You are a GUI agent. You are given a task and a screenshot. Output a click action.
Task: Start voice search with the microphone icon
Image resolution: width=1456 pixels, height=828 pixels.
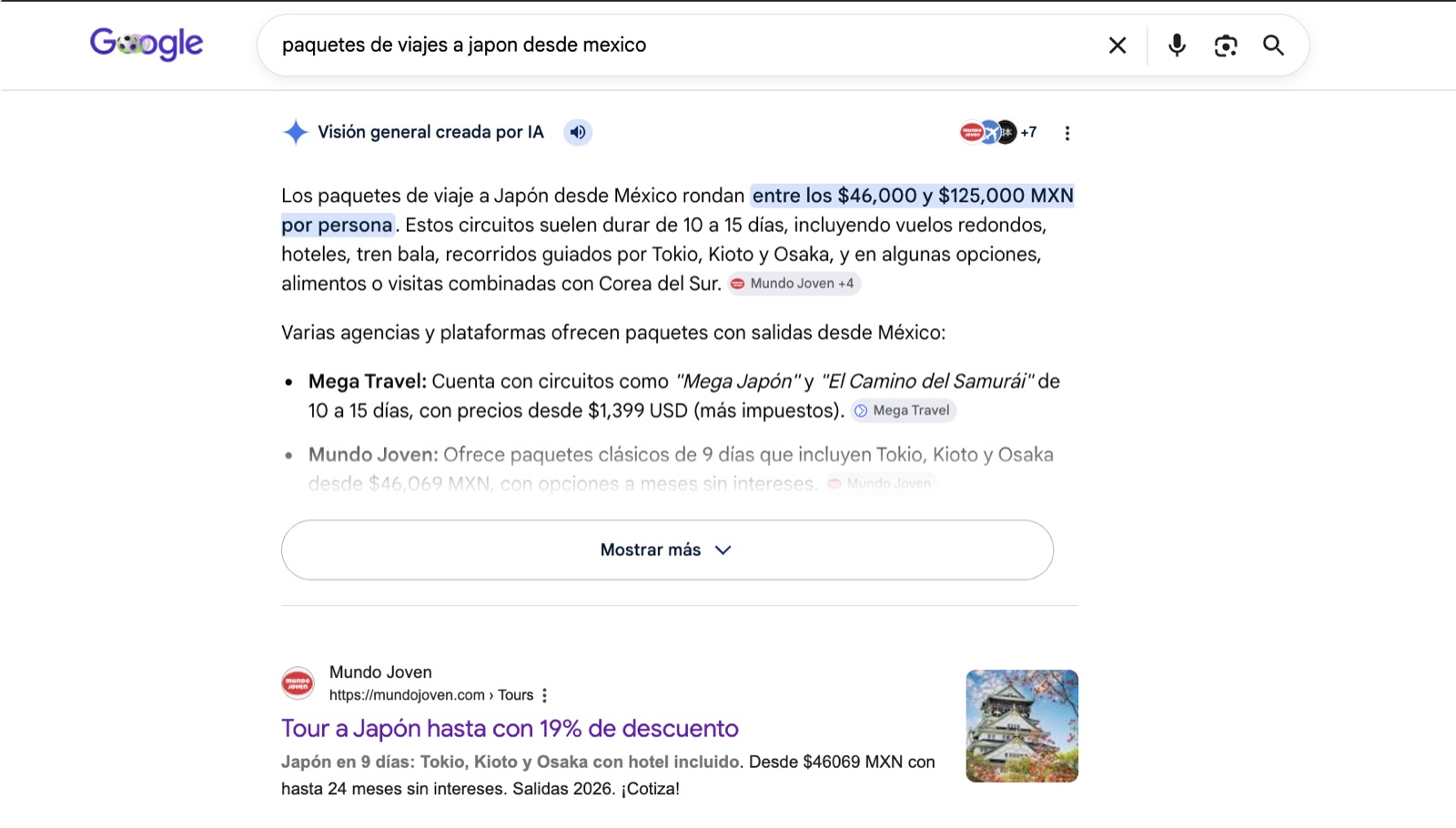click(x=1177, y=45)
